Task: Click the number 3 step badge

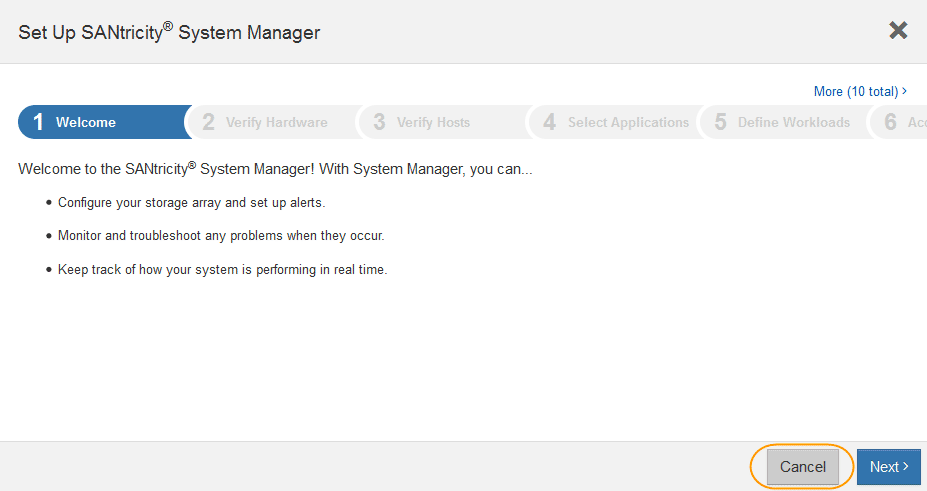Action: (x=379, y=122)
